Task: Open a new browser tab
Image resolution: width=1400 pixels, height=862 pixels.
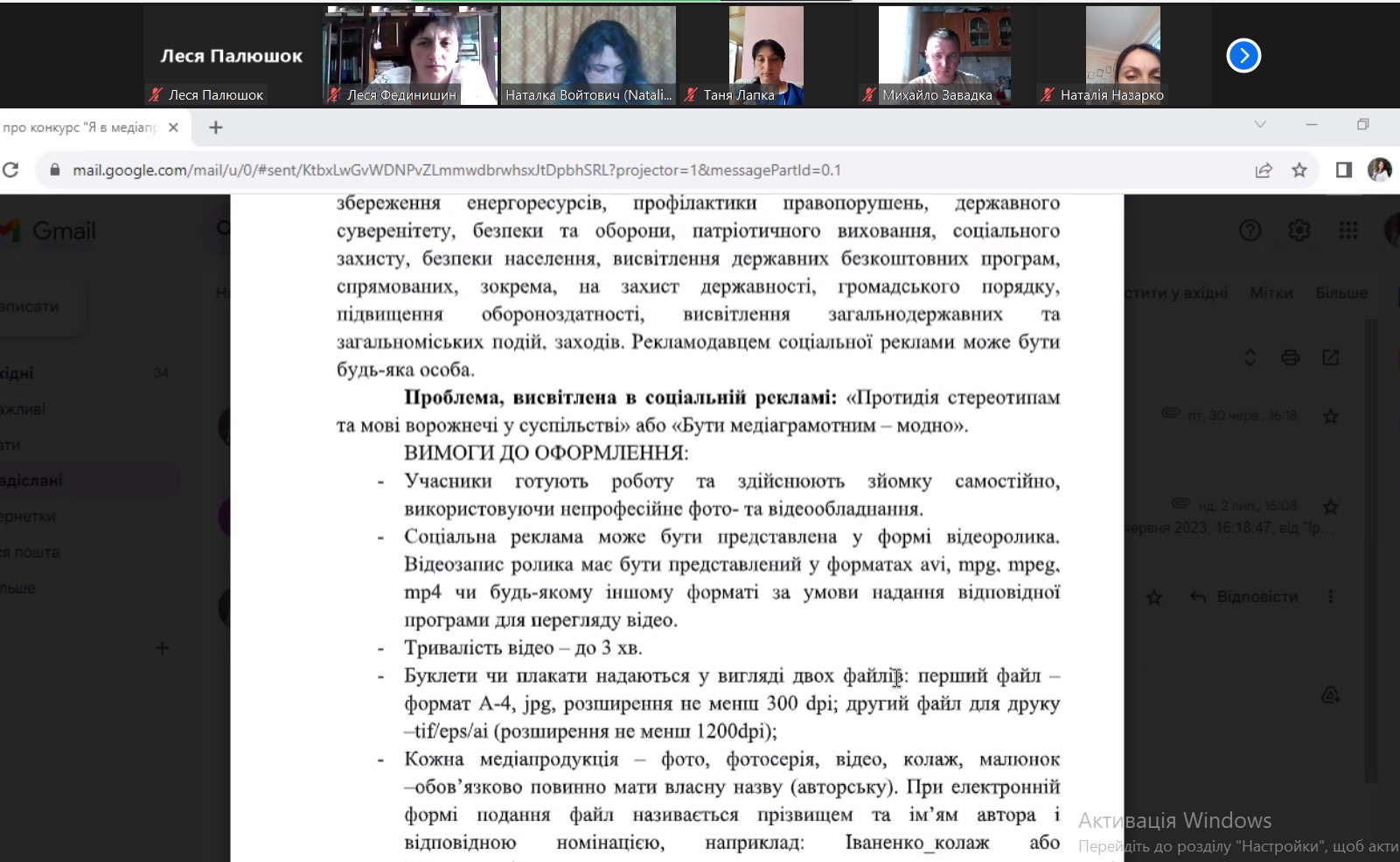Action: (216, 128)
